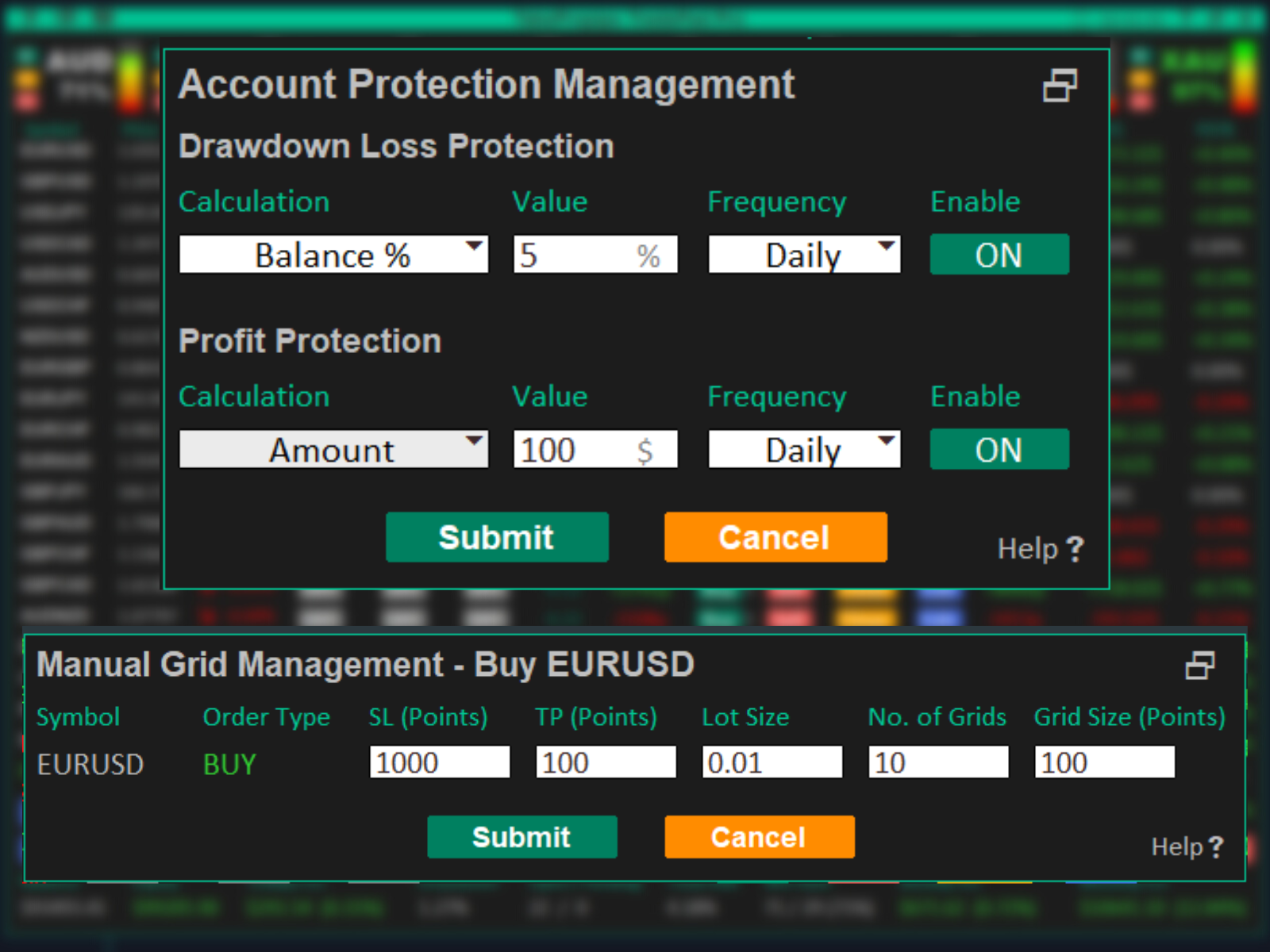Open the Drawdown frequency Daily dropdown
The width and height of the screenshot is (1270, 952).
pyautogui.click(x=804, y=255)
